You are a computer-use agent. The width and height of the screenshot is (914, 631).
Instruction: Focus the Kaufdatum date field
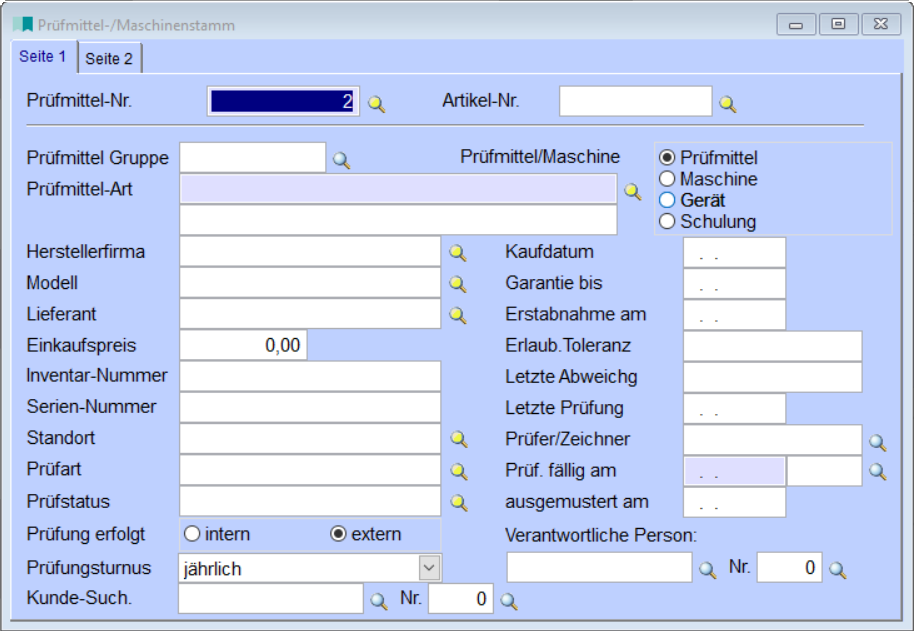tap(734, 253)
